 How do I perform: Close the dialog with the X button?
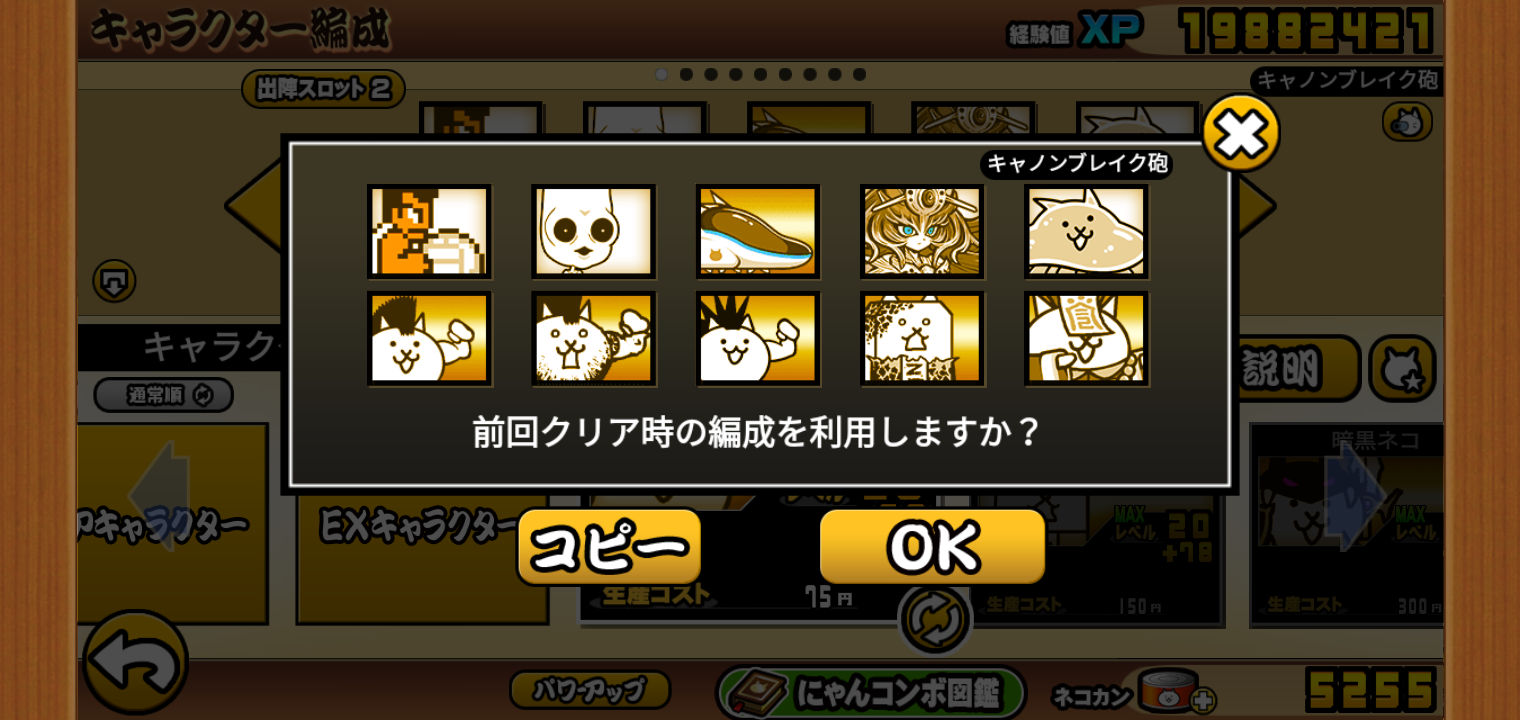tap(1241, 133)
